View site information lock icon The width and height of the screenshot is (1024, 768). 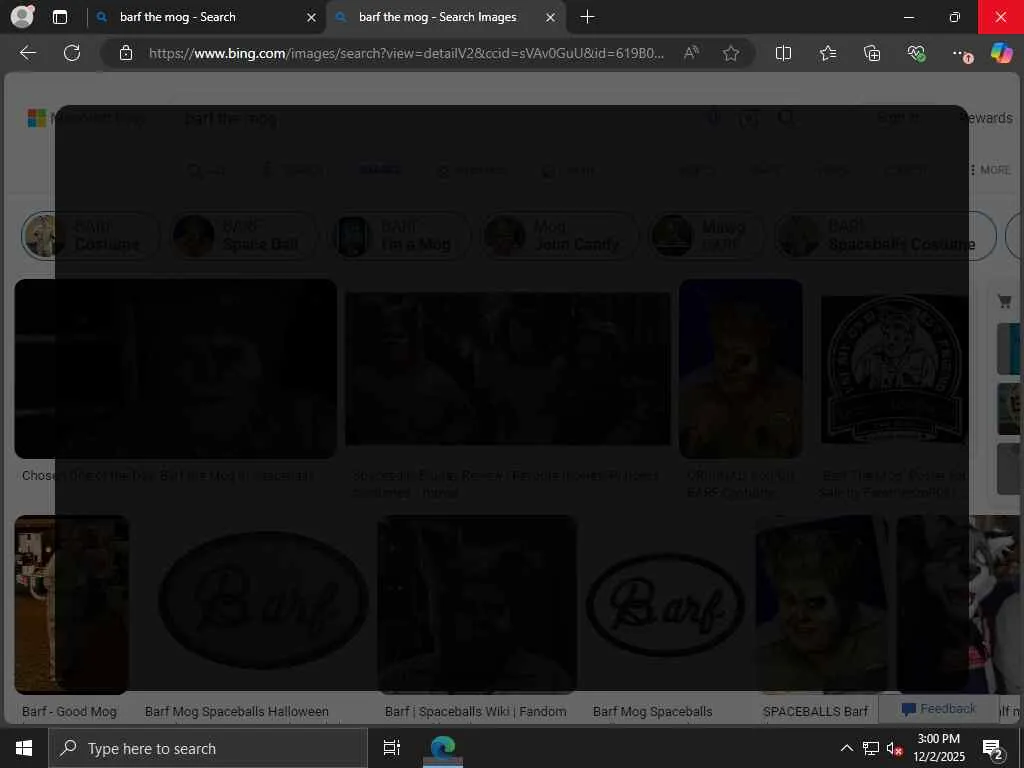click(x=126, y=53)
